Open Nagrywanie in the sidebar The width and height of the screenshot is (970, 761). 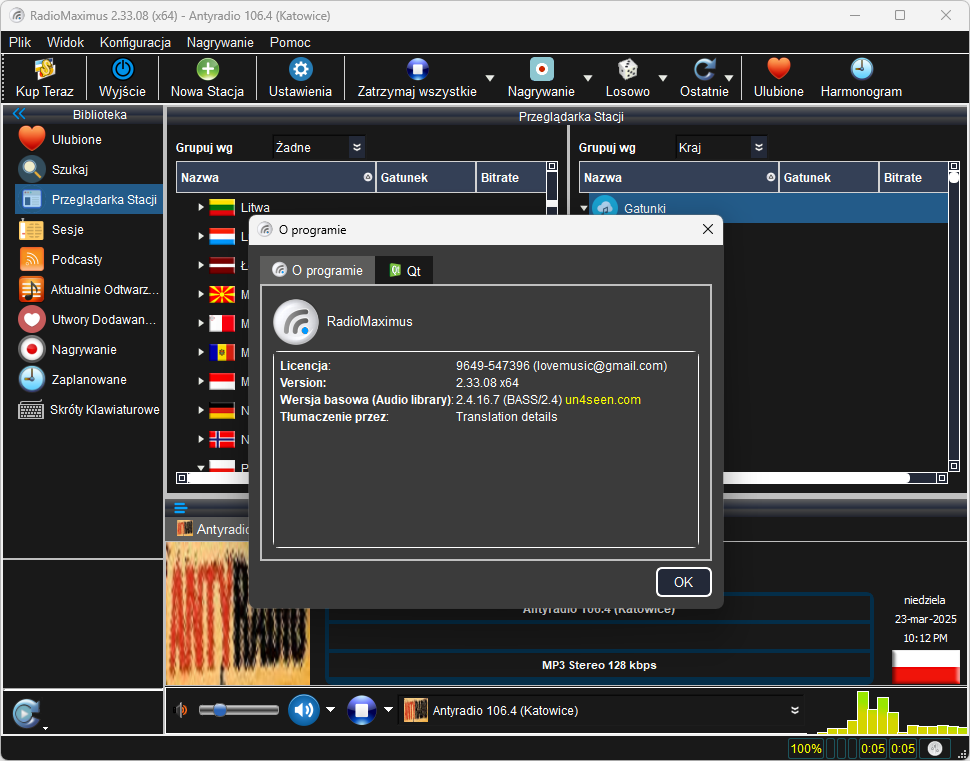click(x=90, y=350)
